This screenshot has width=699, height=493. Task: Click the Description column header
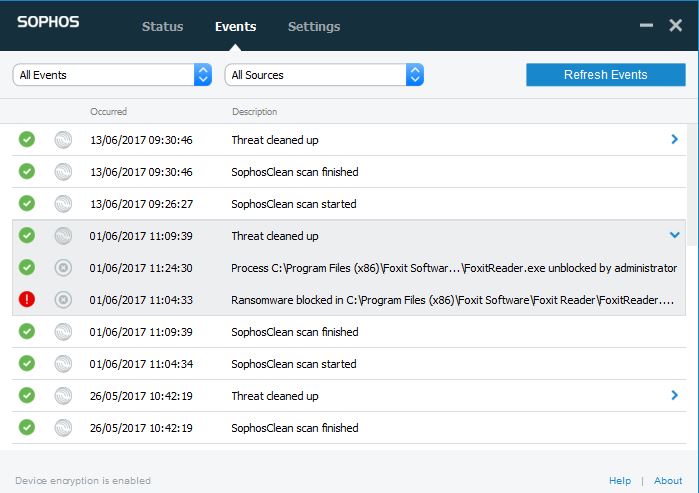(255, 111)
